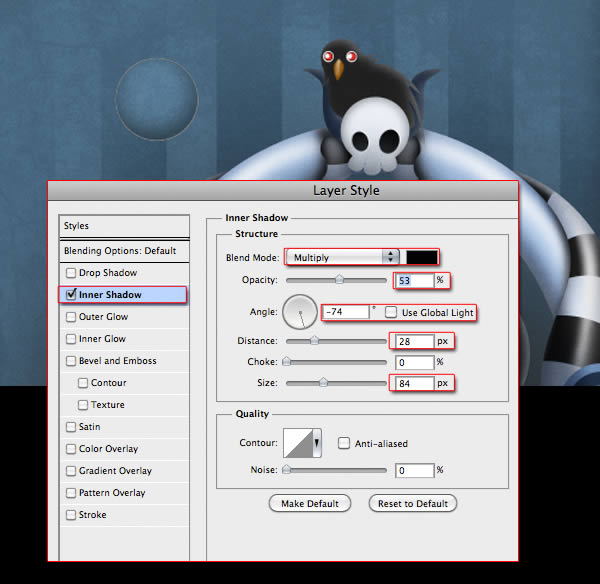Screen dimensions: 600x584
Task: Click the Distance value field
Action: click(415, 341)
